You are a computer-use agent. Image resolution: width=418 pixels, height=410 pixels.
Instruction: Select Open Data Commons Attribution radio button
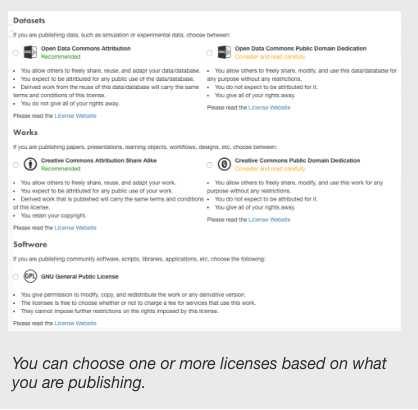click(16, 53)
